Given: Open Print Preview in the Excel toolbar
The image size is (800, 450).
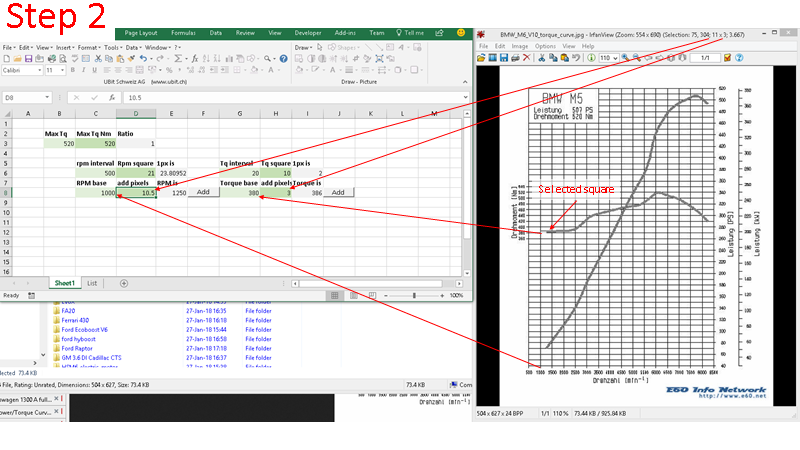Looking at the screenshot, I should click(x=63, y=59).
